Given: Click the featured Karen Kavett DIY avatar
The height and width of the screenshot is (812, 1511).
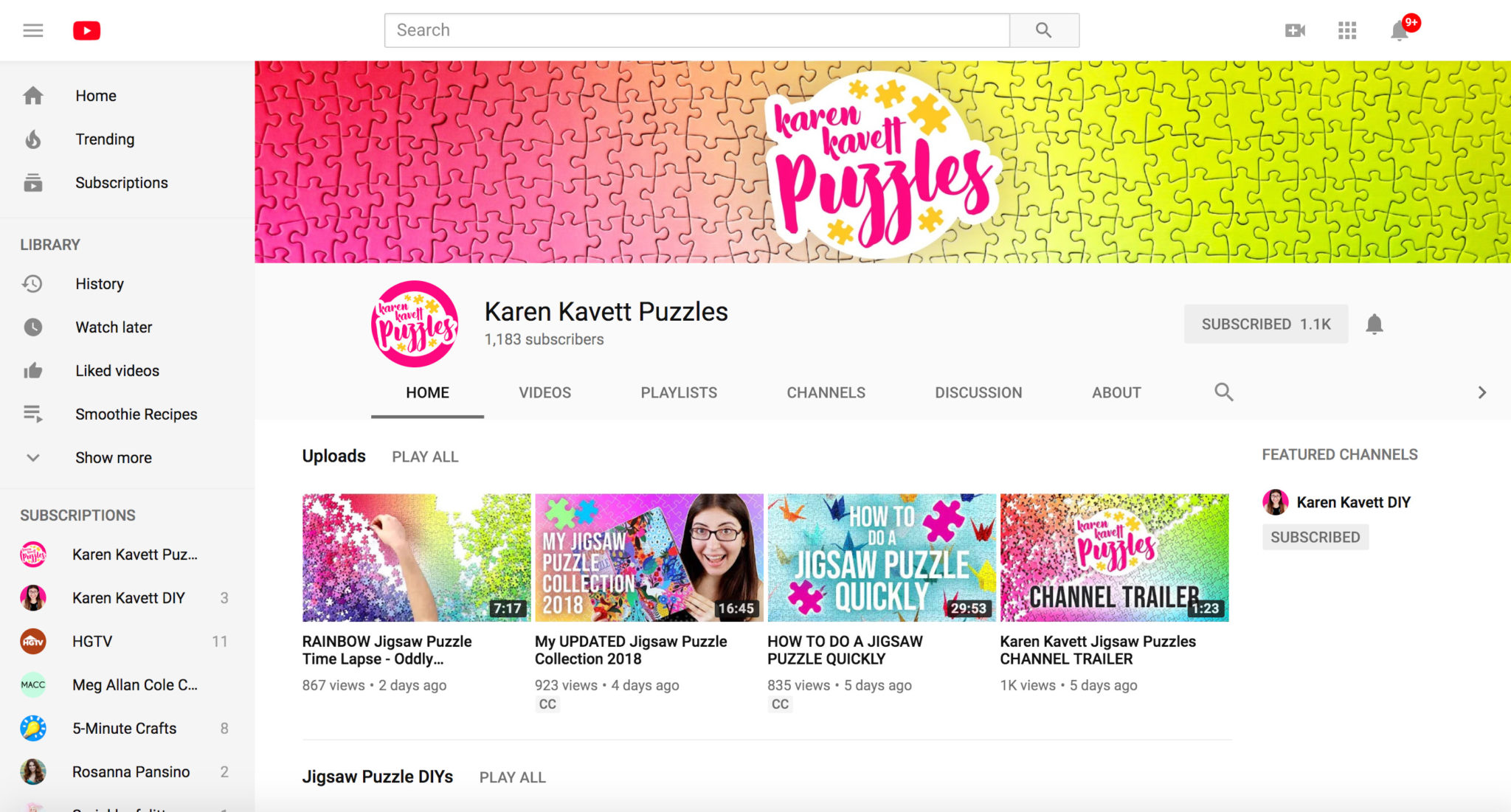Looking at the screenshot, I should (1276, 502).
